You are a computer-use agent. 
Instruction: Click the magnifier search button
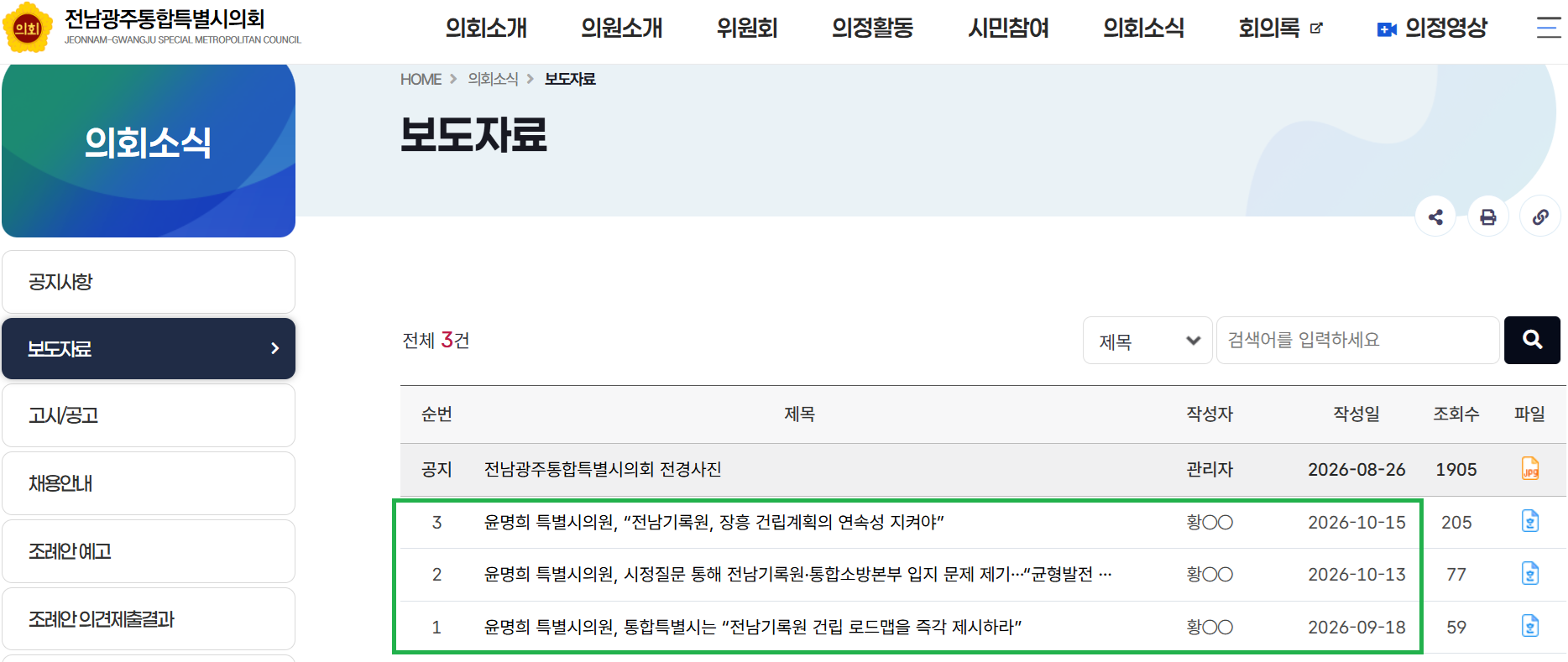click(1532, 340)
